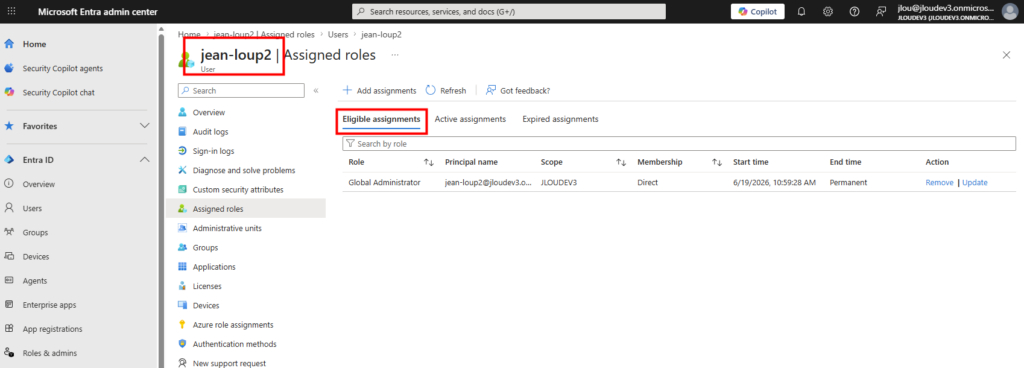The height and width of the screenshot is (368, 1024).
Task: Open notifications bell icon
Action: point(801,12)
